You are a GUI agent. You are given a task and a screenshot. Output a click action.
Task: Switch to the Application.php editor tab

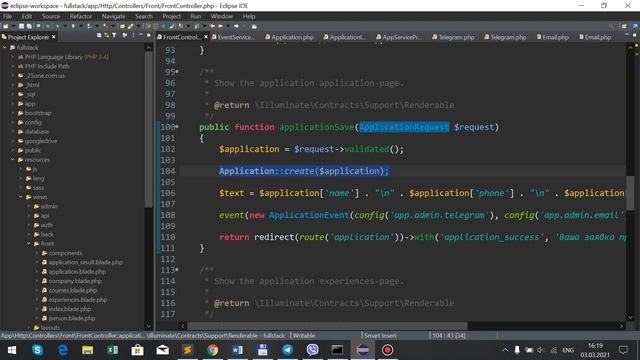pyautogui.click(x=290, y=37)
